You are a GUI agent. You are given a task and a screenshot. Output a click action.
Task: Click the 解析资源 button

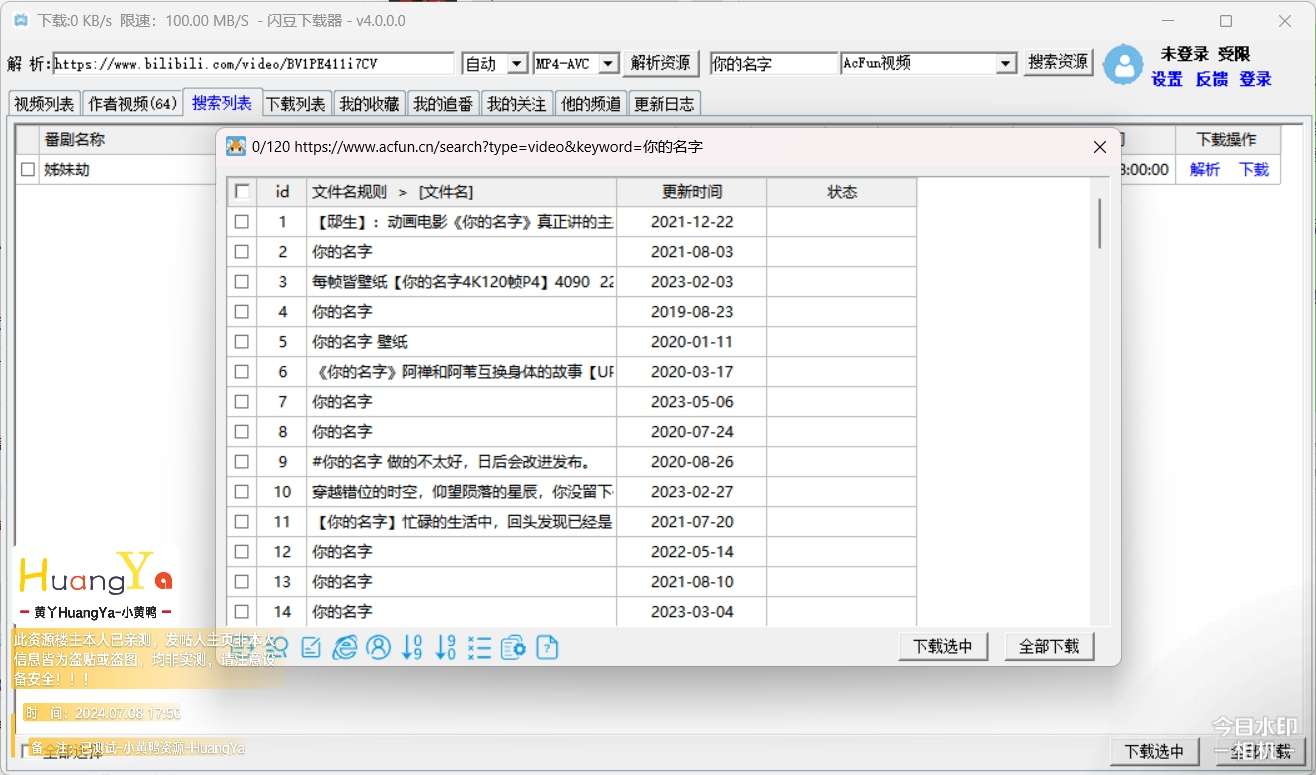coord(661,63)
